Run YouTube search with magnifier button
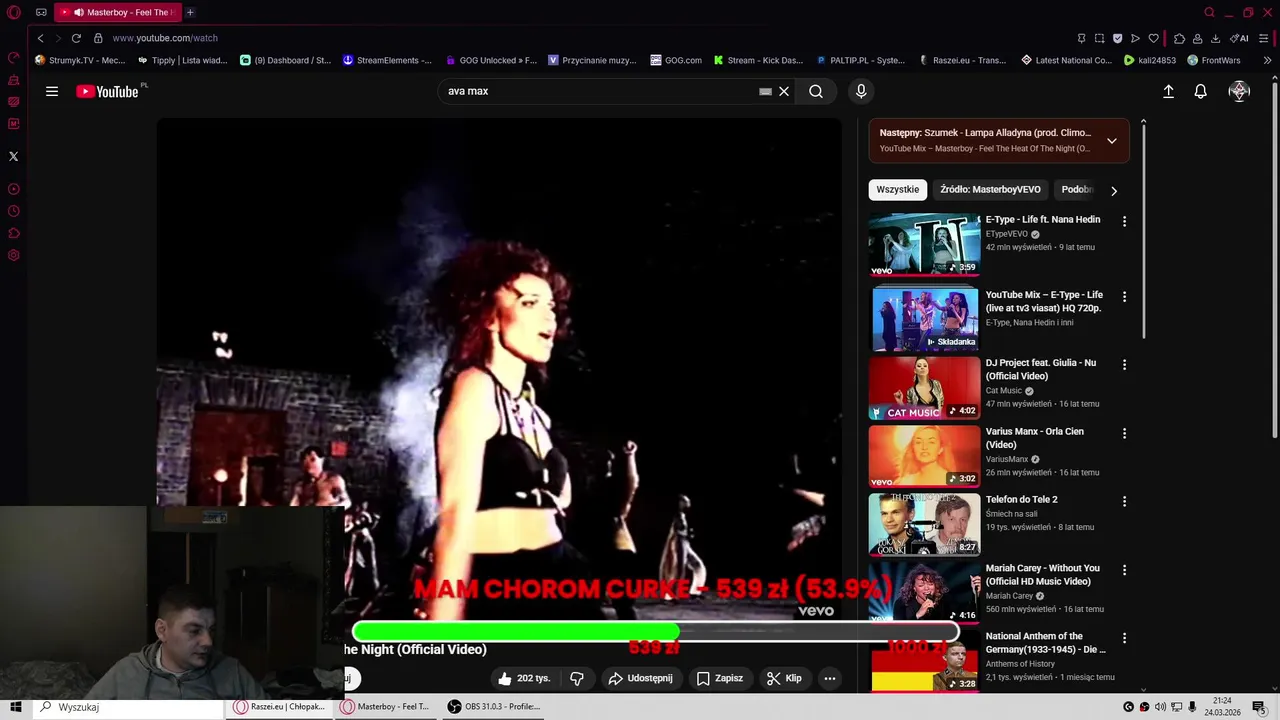 click(x=816, y=91)
